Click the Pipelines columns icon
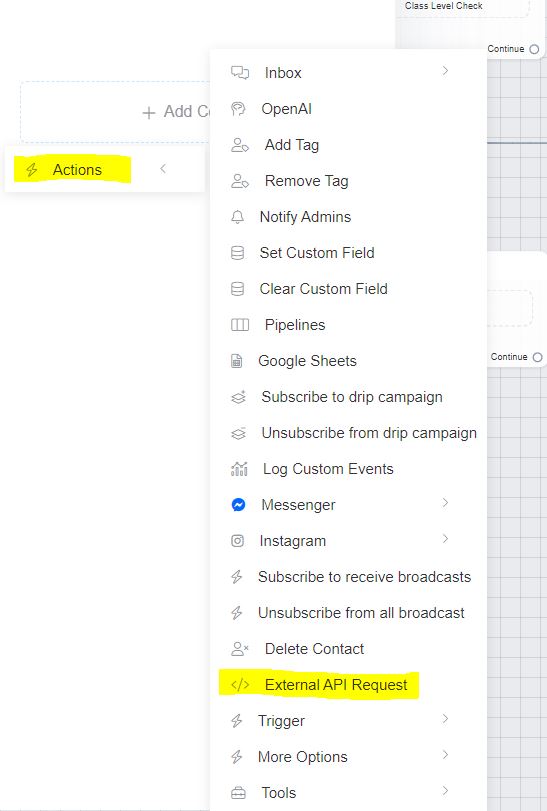547x811 pixels. pos(239,325)
